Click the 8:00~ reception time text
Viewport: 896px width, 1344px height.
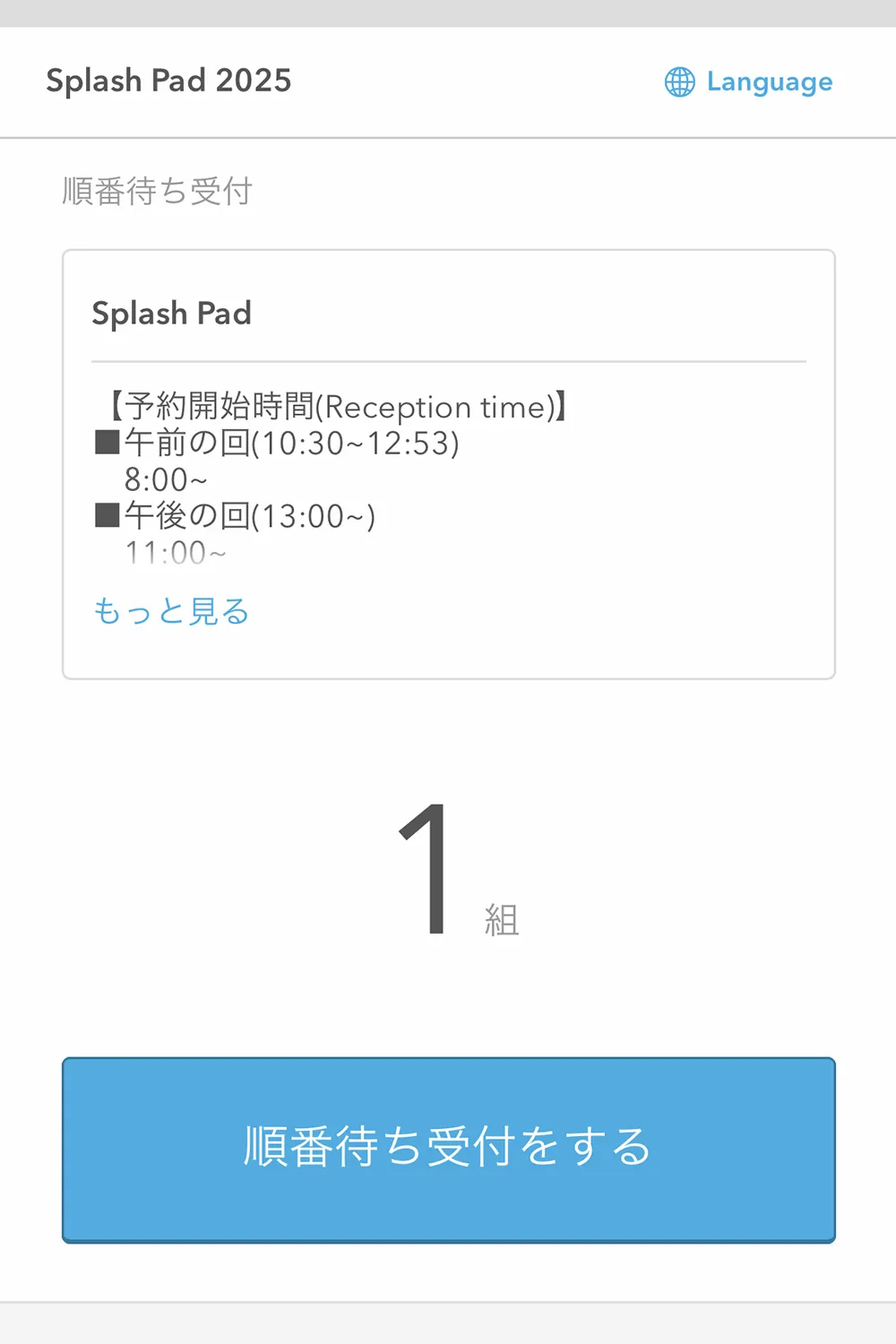coord(166,479)
